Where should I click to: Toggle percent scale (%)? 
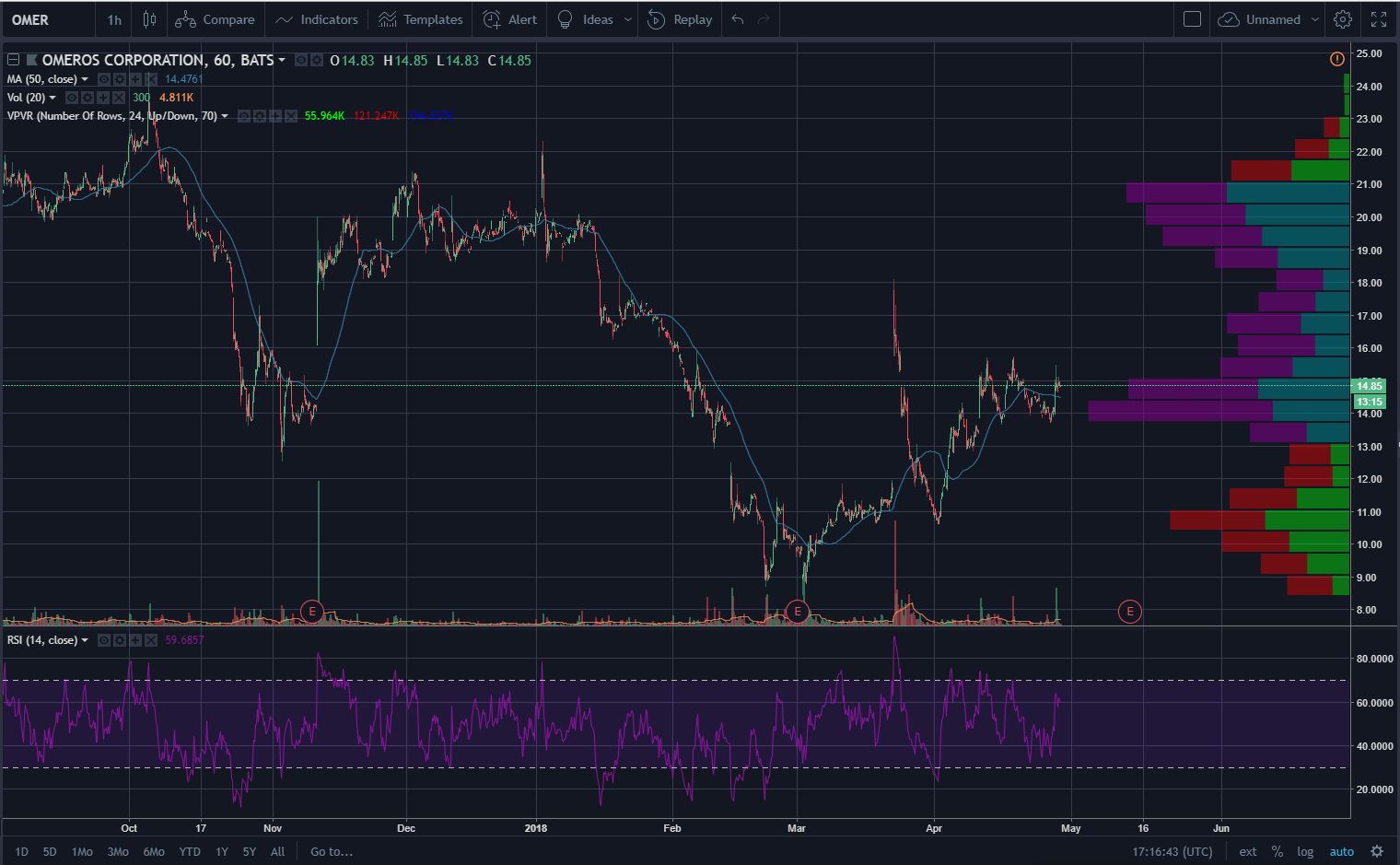coord(1277,852)
